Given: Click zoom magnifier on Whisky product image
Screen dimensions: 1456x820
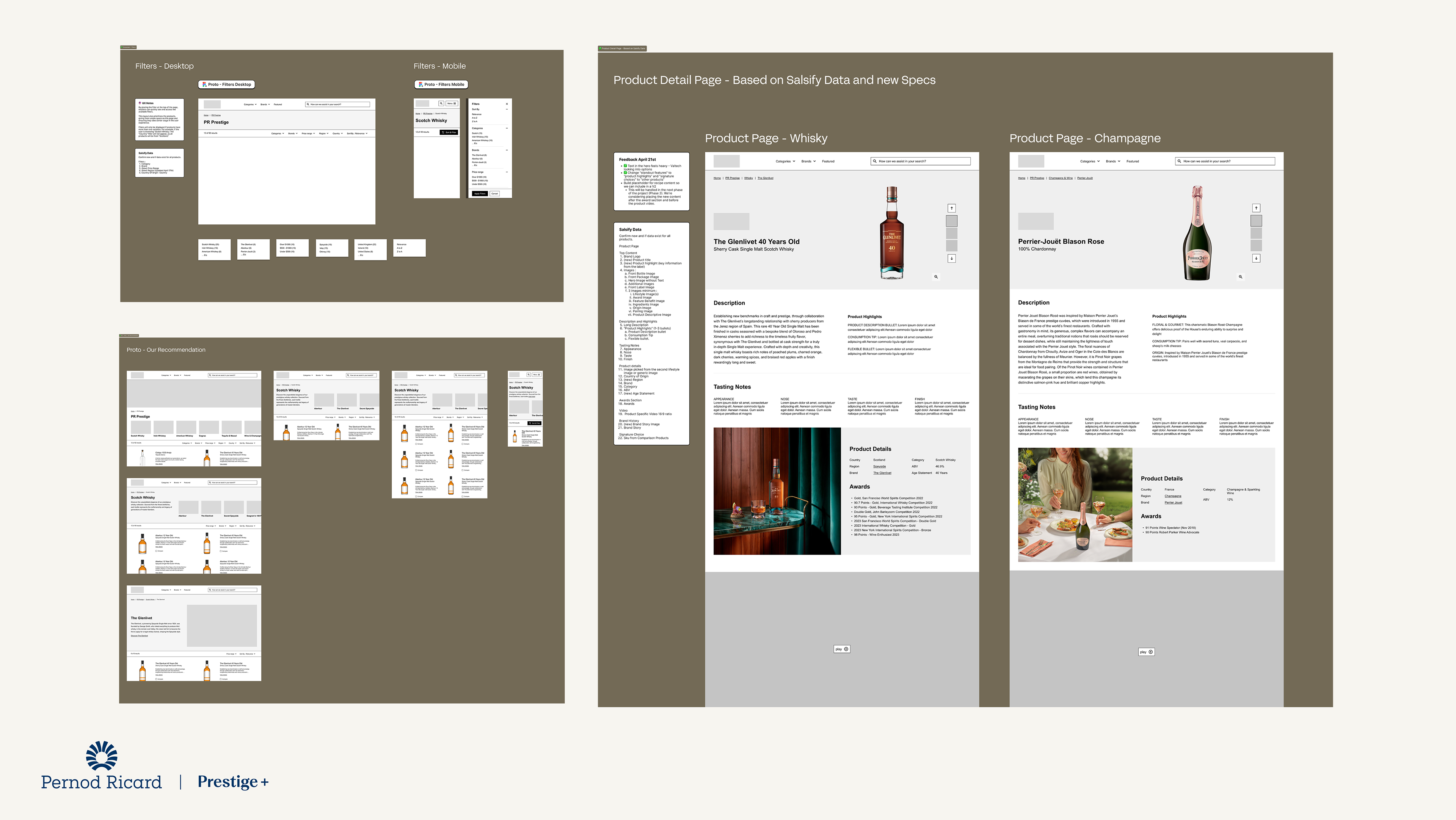Looking at the screenshot, I should coord(936,277).
